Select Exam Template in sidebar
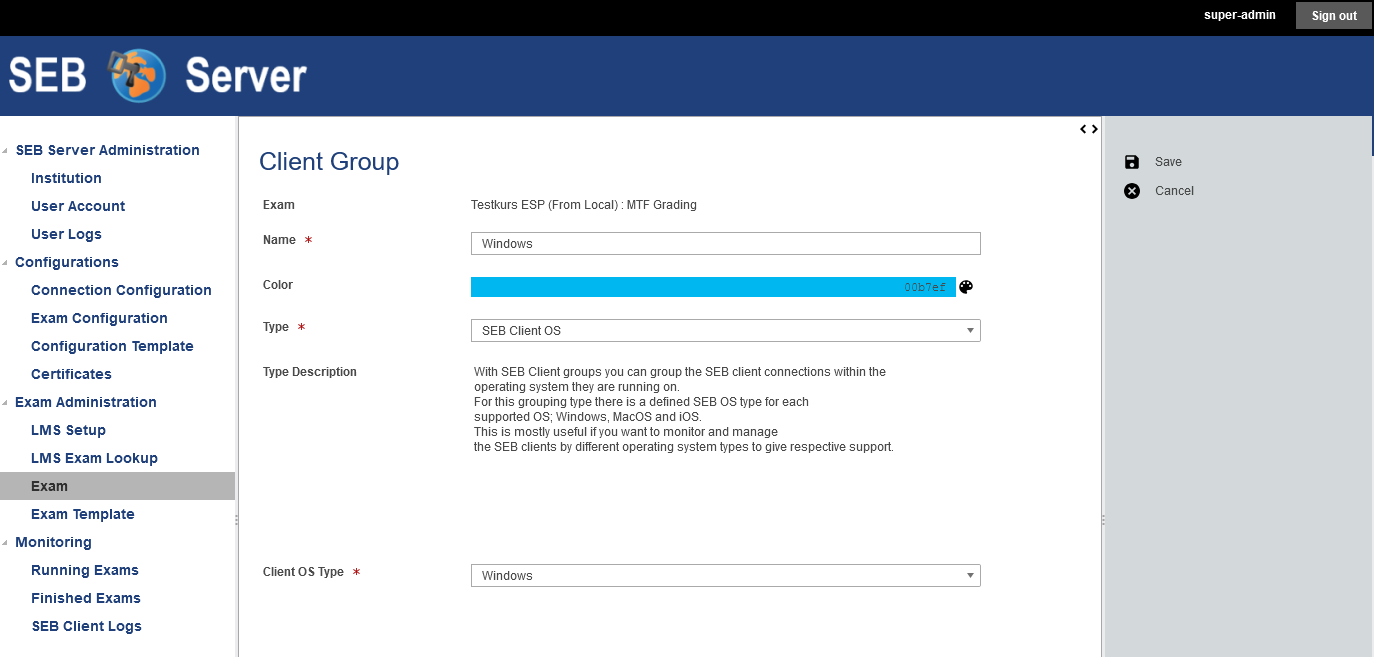 [82, 514]
